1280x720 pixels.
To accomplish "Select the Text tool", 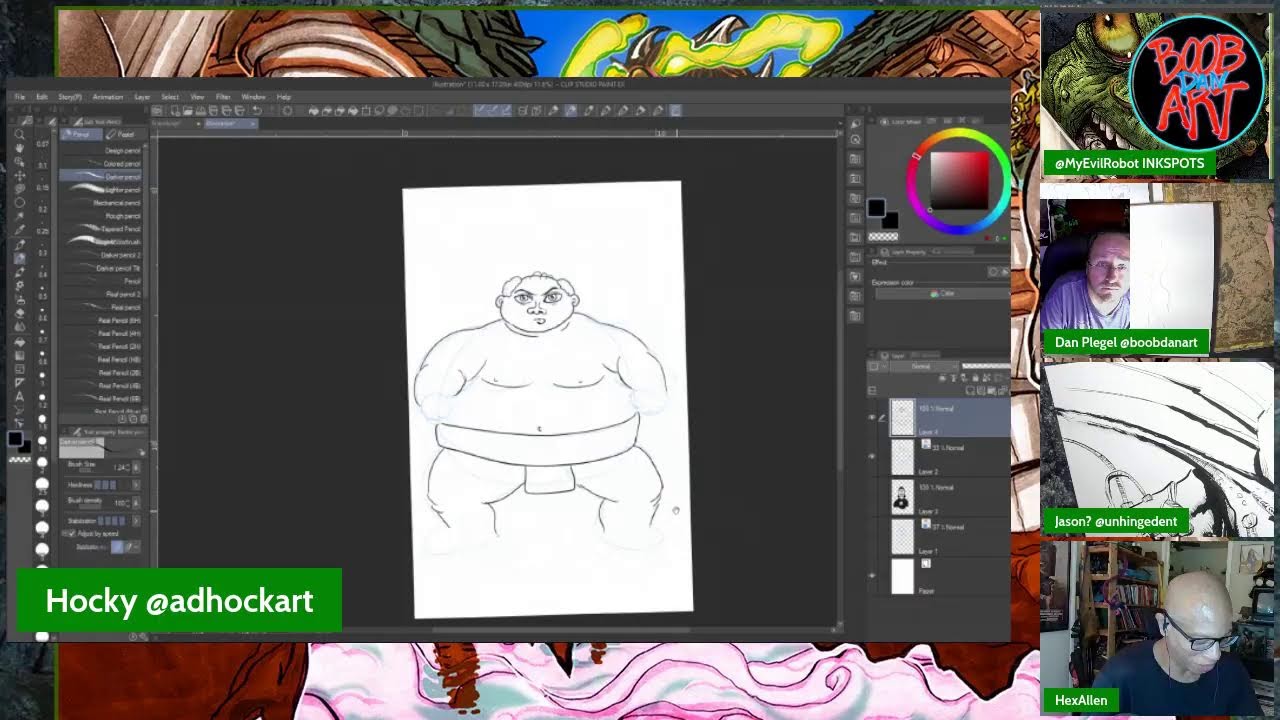I will click(x=20, y=396).
